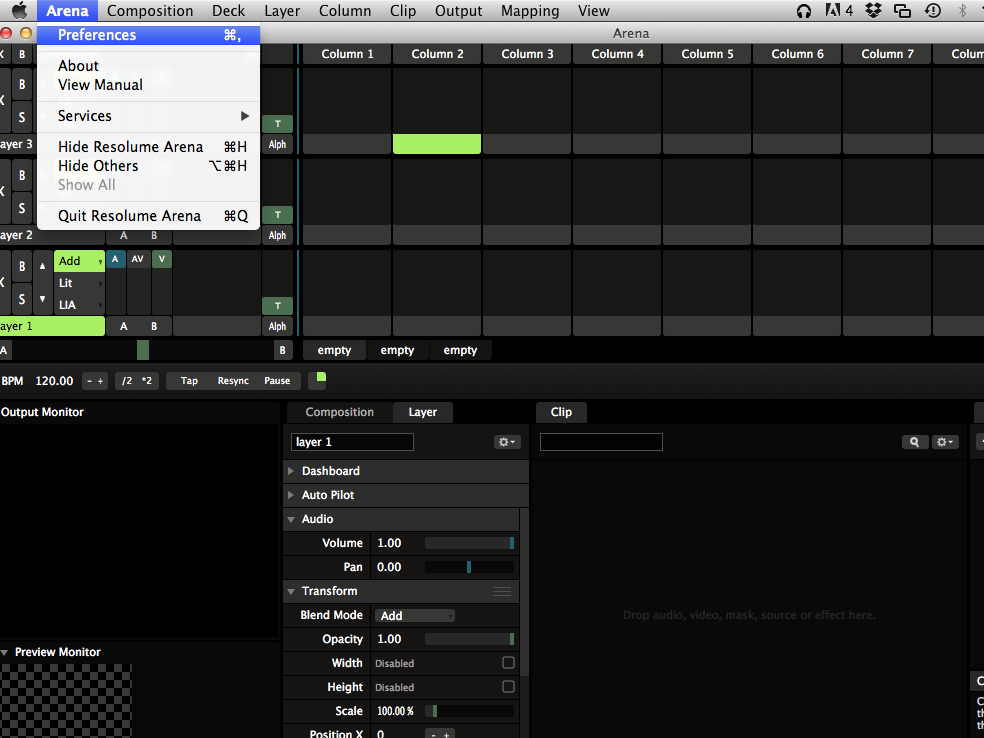Open the Output menu
Viewport: 984px width, 738px height.
tap(458, 11)
